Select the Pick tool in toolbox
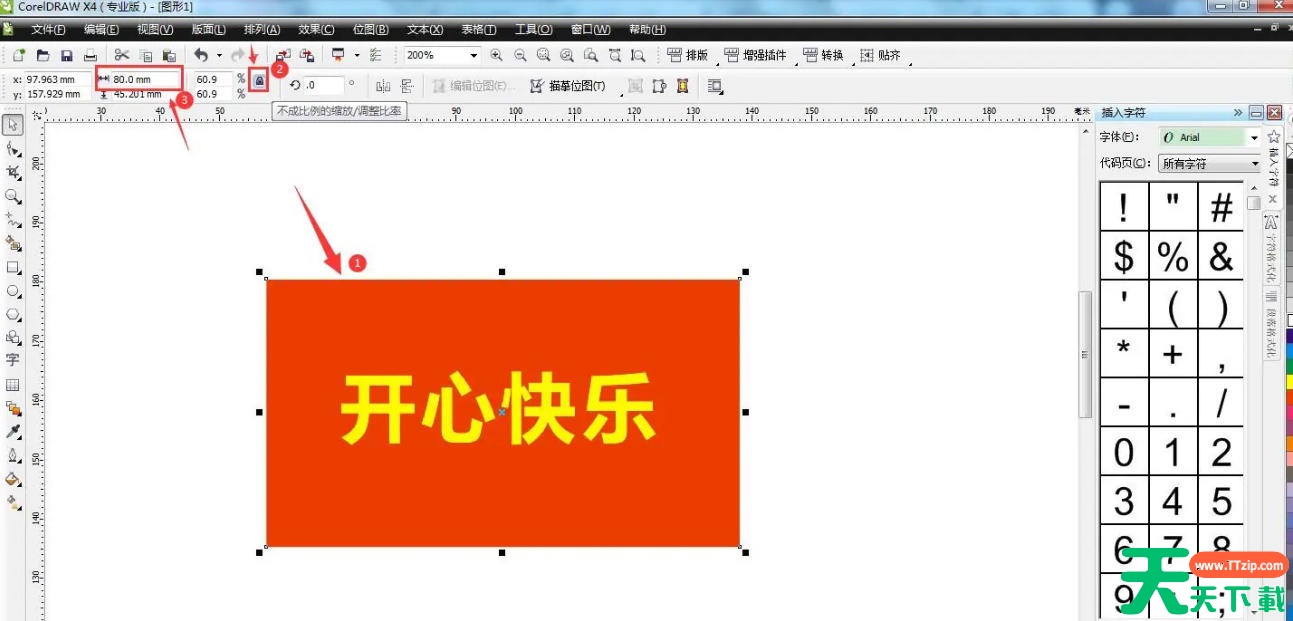 (x=13, y=126)
